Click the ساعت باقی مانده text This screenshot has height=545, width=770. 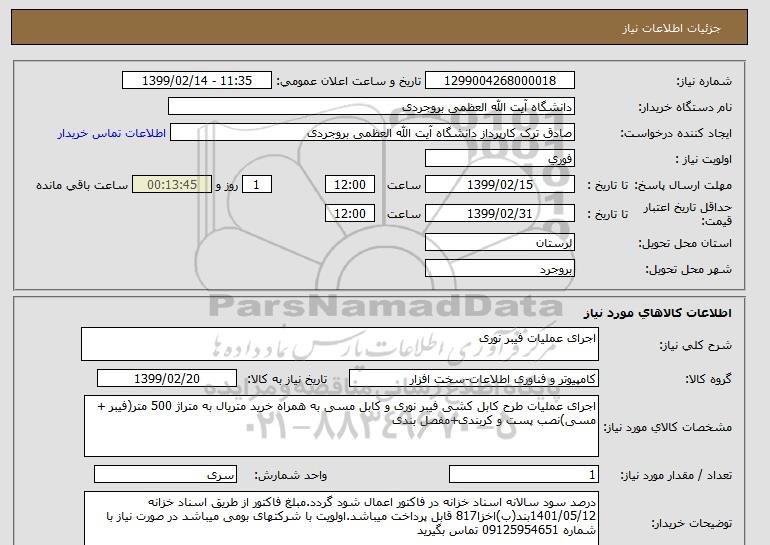tap(82, 186)
